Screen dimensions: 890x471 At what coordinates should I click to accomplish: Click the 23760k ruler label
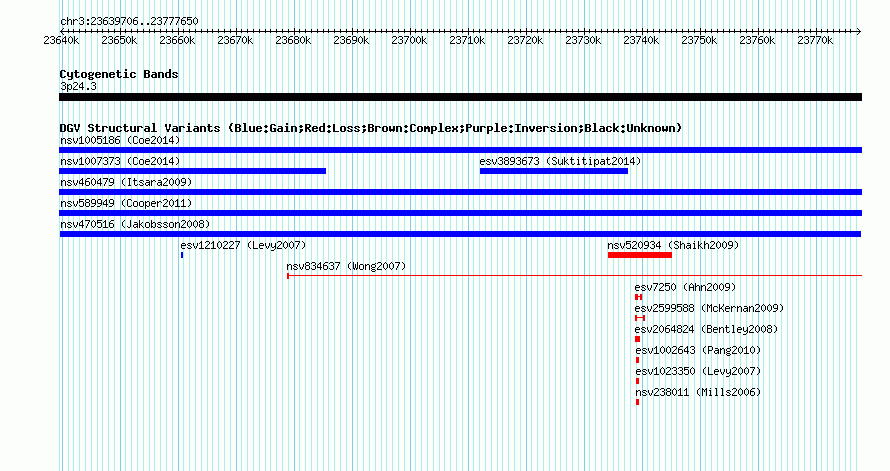tap(757, 40)
